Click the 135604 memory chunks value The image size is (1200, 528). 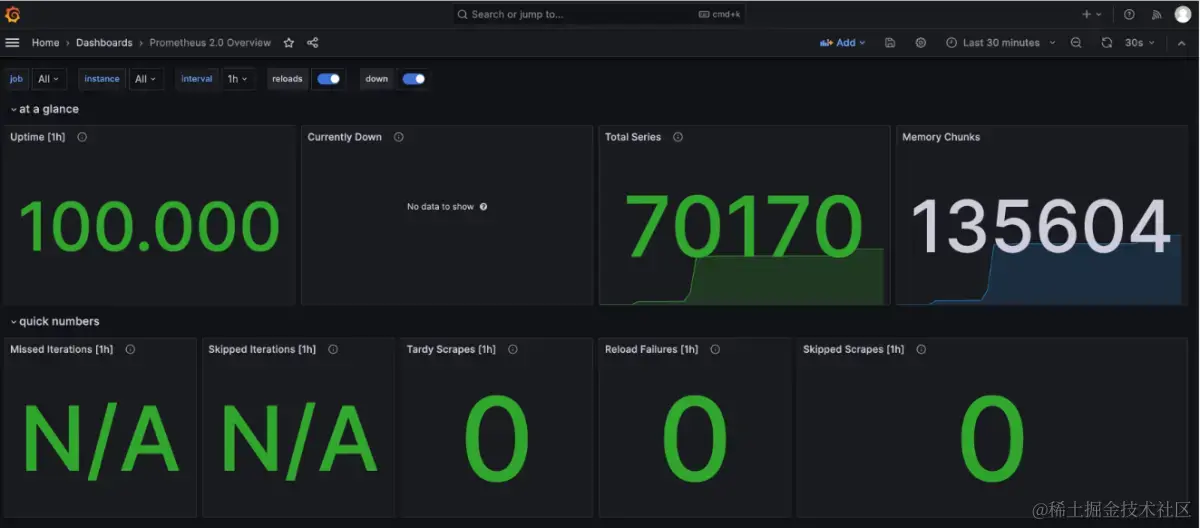point(1041,225)
